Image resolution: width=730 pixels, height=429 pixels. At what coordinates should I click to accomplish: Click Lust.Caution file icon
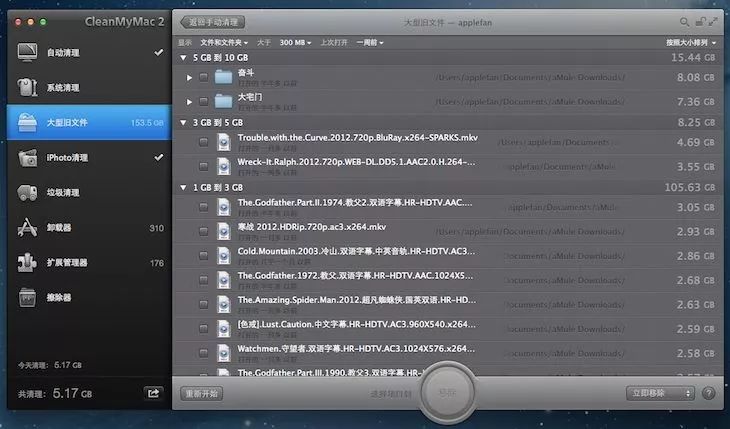click(223, 328)
